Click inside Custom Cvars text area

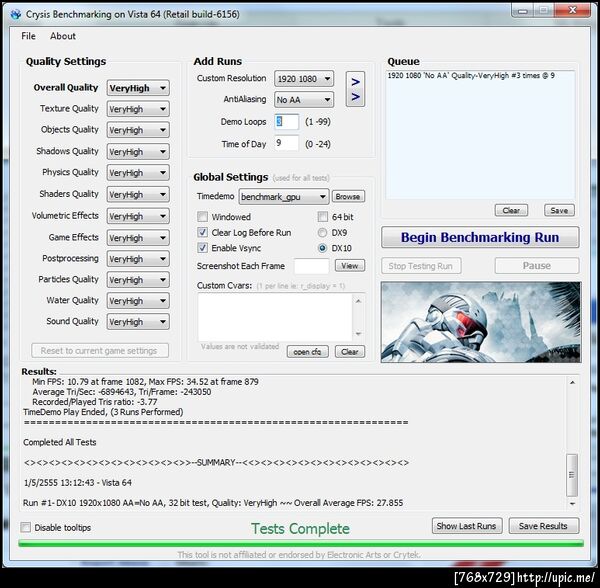275,317
